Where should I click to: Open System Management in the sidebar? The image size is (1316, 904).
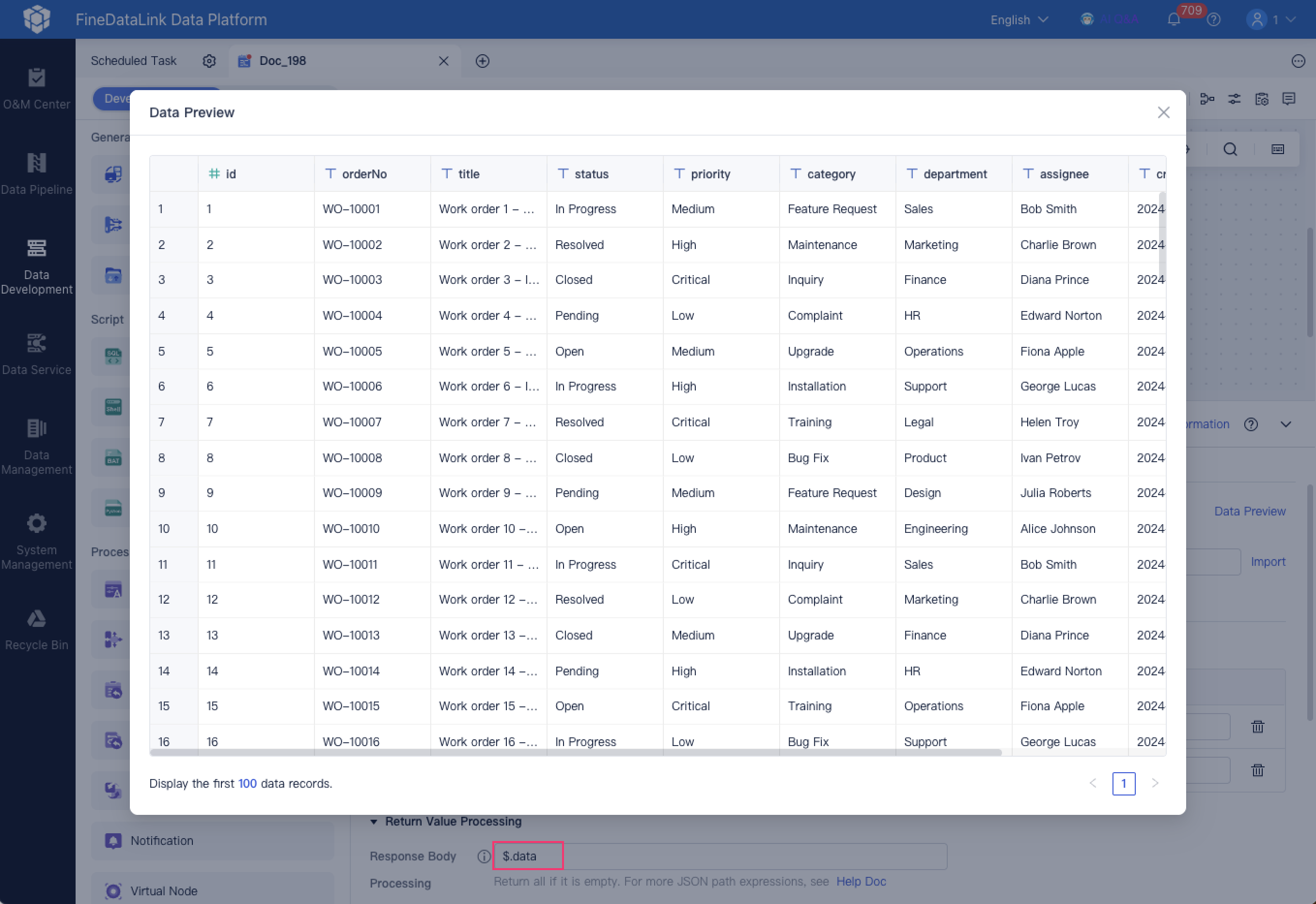pos(37,542)
